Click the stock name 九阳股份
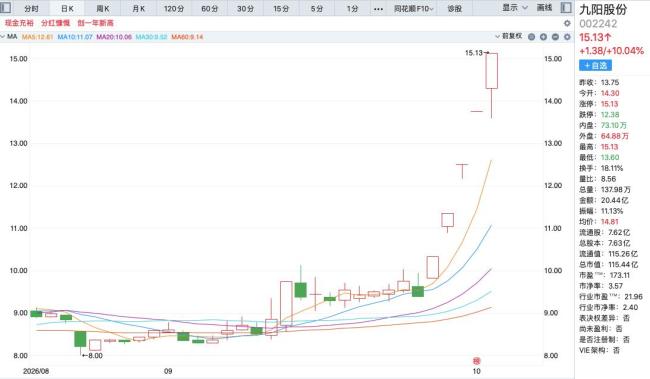 coord(603,9)
